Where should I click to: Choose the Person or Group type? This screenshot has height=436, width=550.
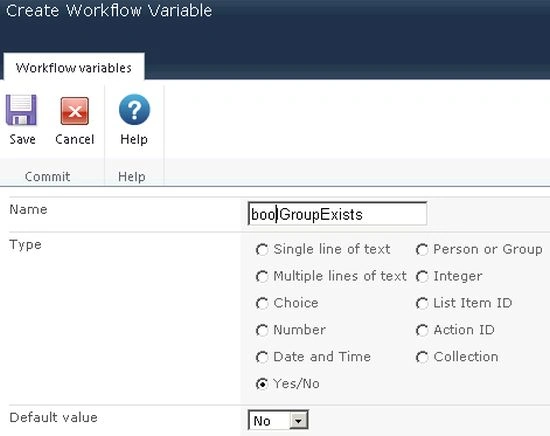click(422, 250)
